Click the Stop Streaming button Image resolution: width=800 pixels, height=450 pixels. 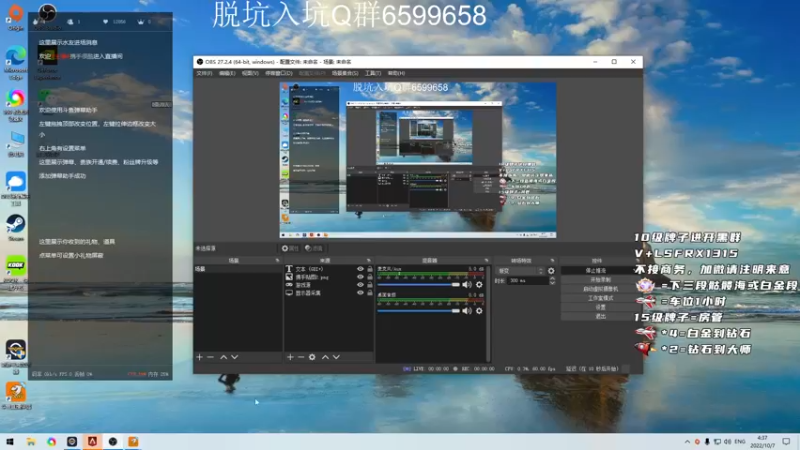coord(596,270)
